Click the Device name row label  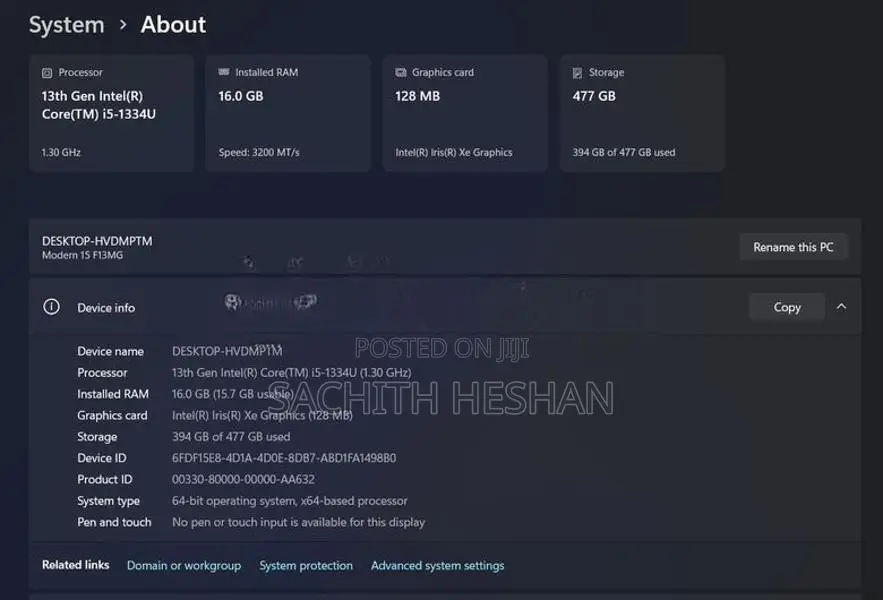click(x=110, y=352)
